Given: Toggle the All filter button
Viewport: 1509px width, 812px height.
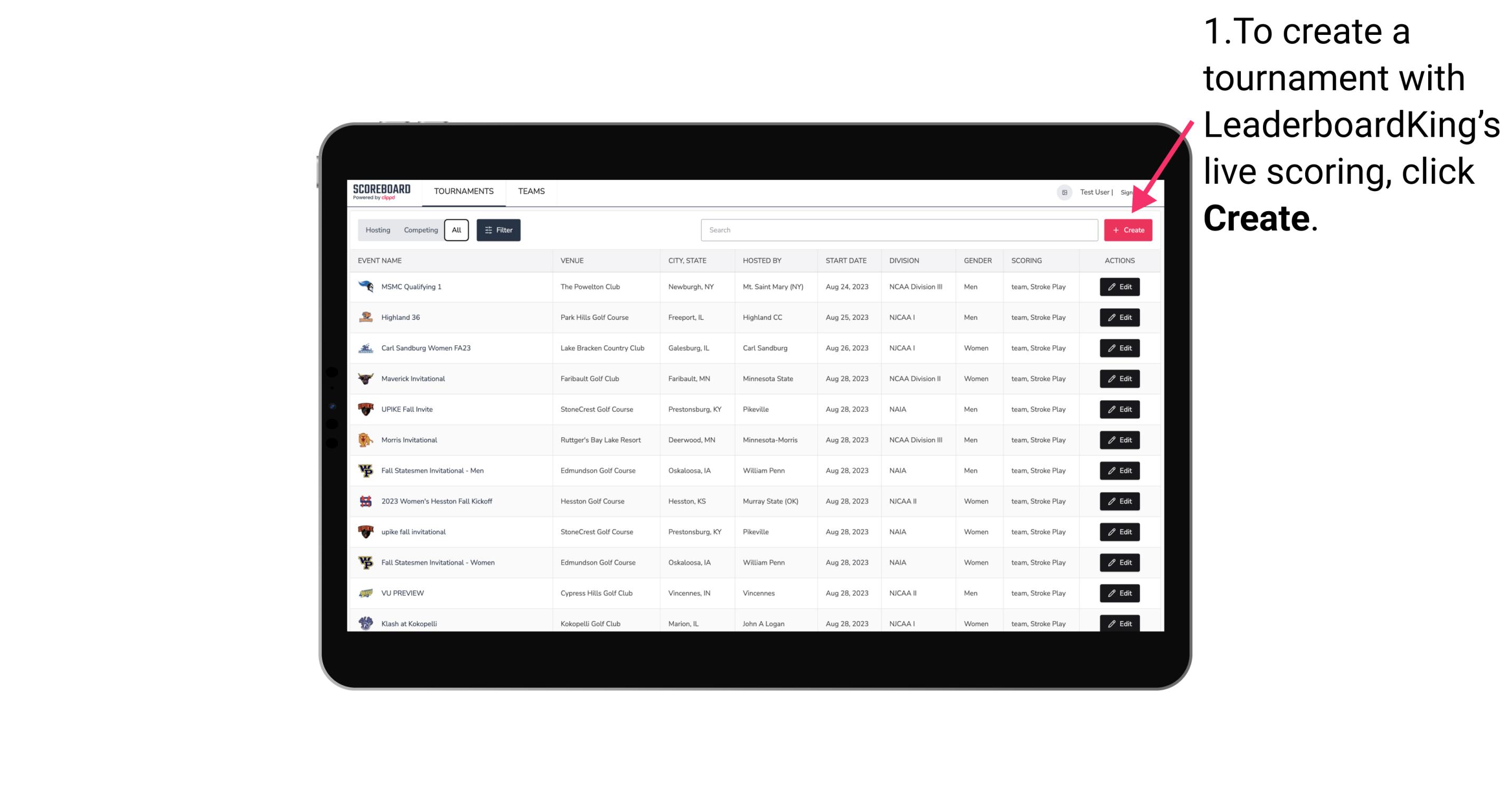Looking at the screenshot, I should tap(456, 230).
